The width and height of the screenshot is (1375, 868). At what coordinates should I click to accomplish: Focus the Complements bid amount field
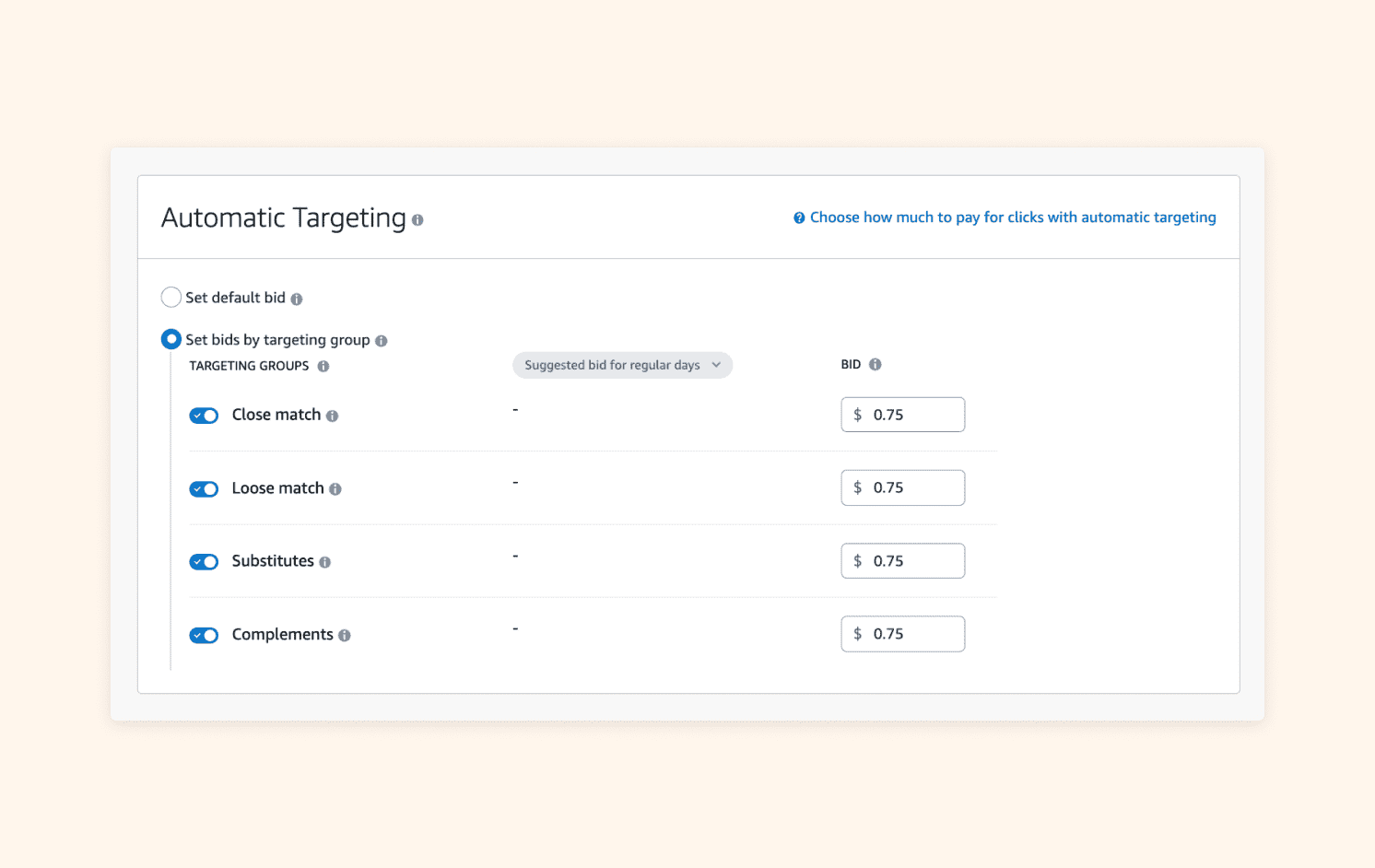pyautogui.click(x=903, y=634)
